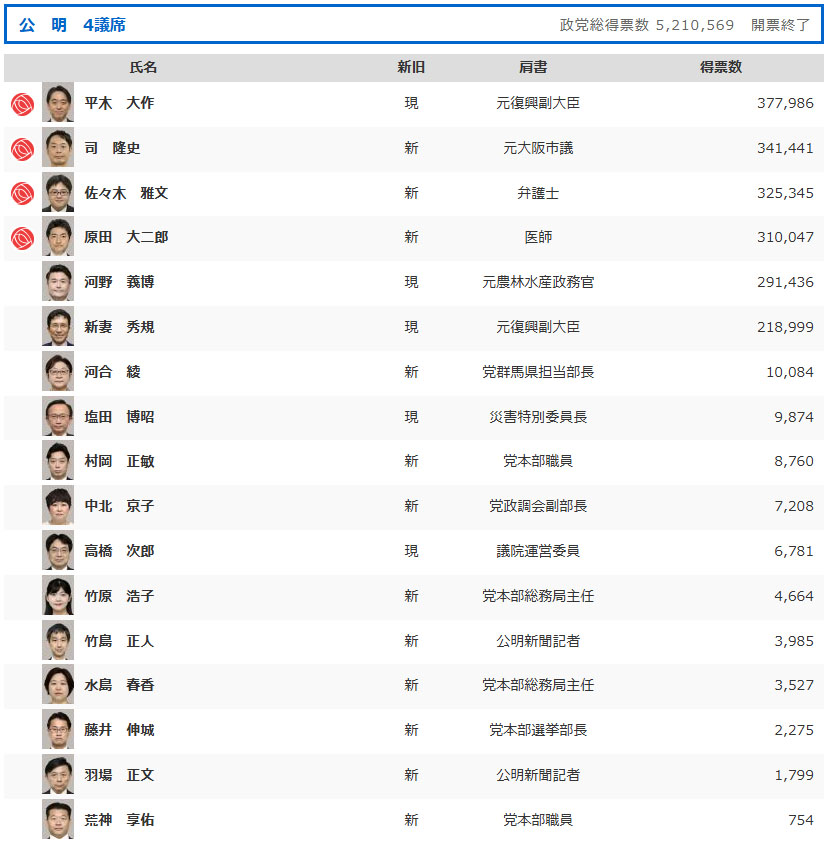Select candidate name 新妻 秀規
Screen dimensions: 828x845
tap(119, 327)
